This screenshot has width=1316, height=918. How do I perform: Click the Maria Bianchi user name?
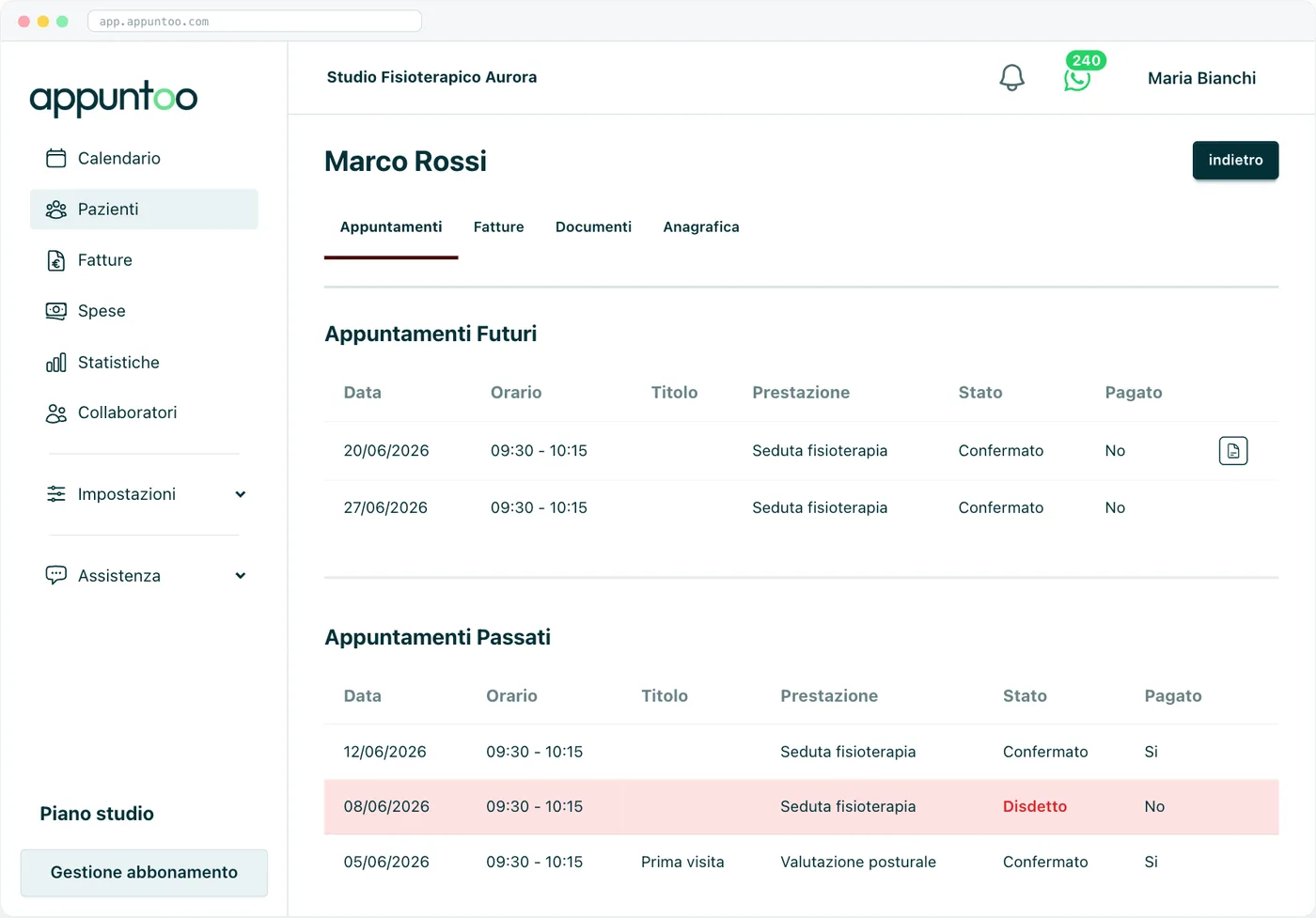(1201, 78)
